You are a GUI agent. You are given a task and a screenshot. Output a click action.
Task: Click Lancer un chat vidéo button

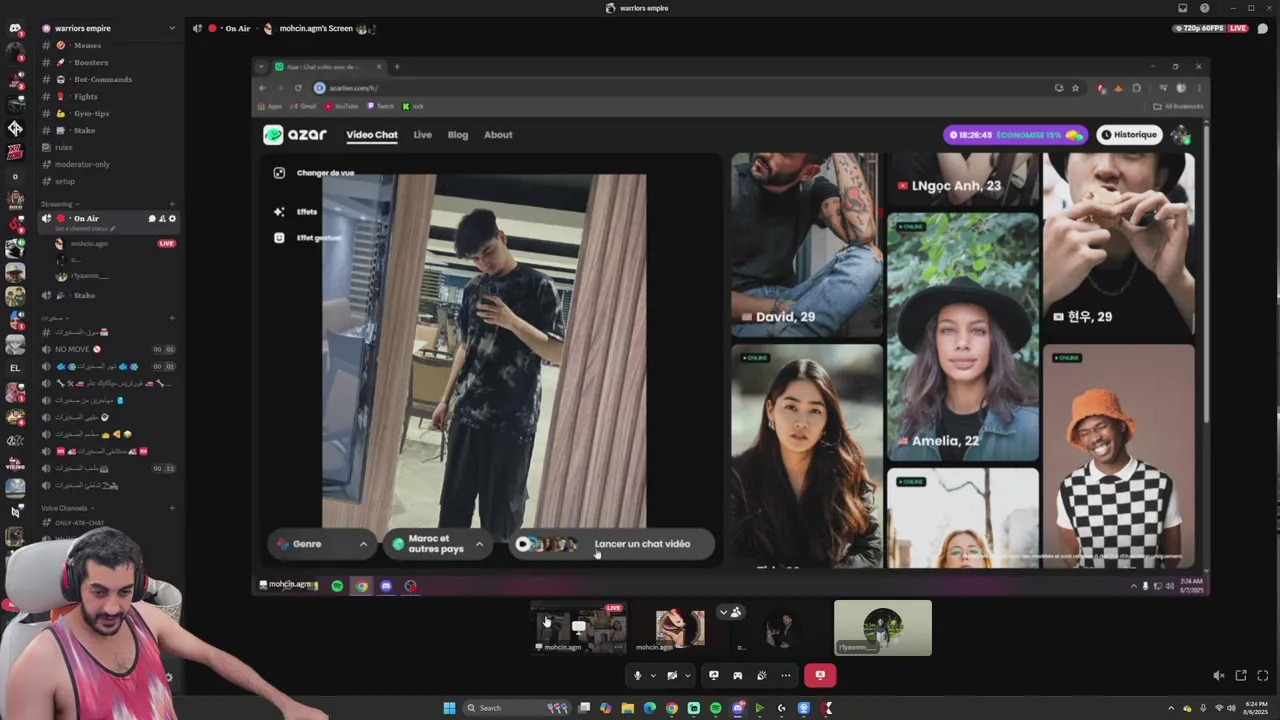612,544
